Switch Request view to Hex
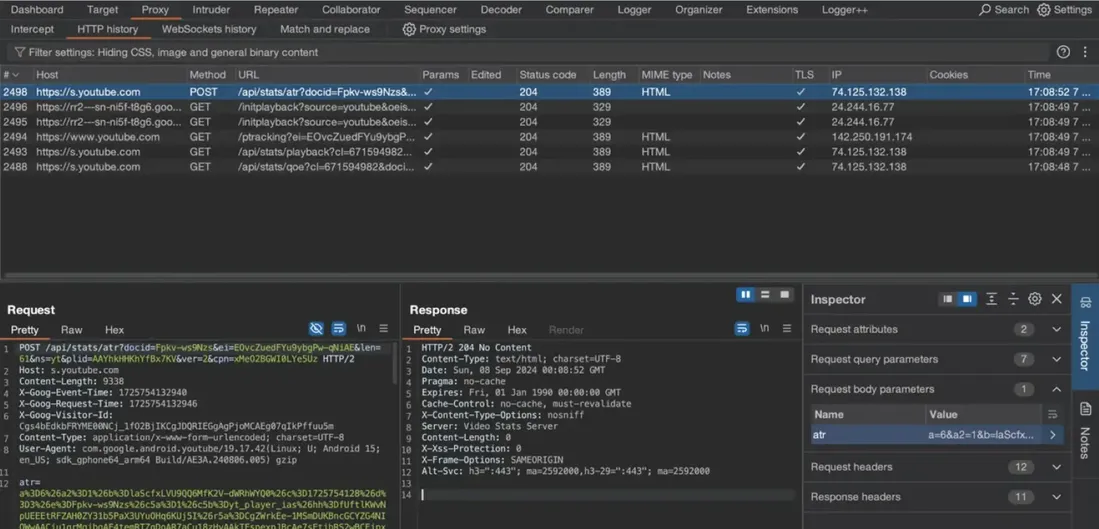This screenshot has height=529, width=1099. (x=114, y=330)
